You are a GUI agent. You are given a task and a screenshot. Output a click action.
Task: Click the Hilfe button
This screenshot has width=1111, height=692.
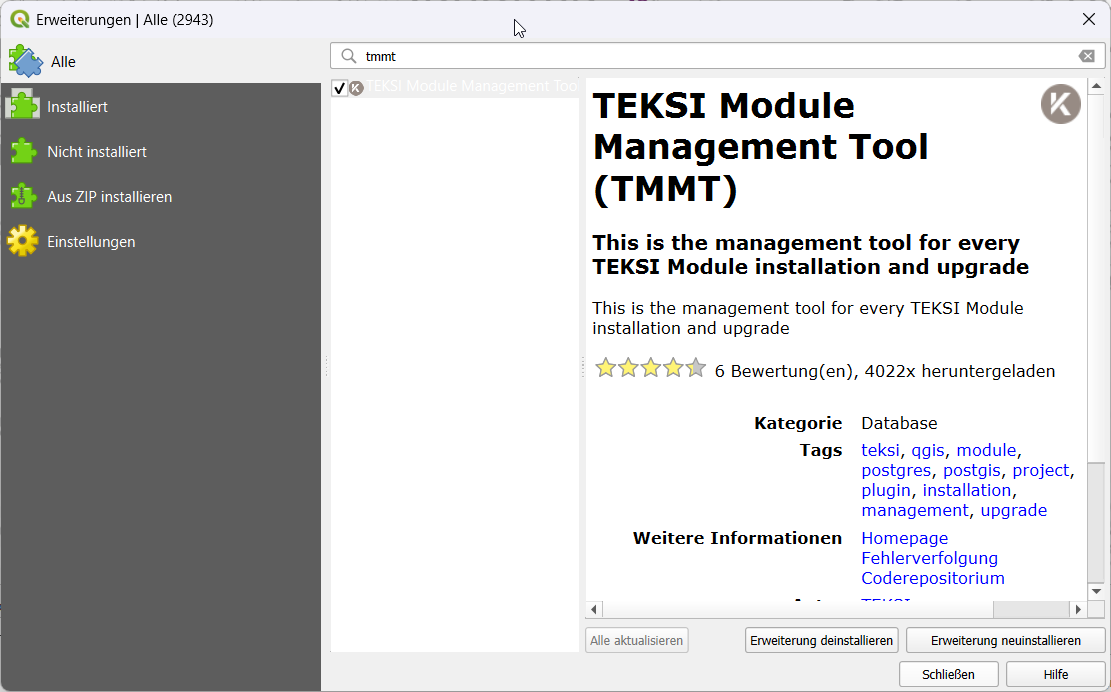pos(1055,674)
